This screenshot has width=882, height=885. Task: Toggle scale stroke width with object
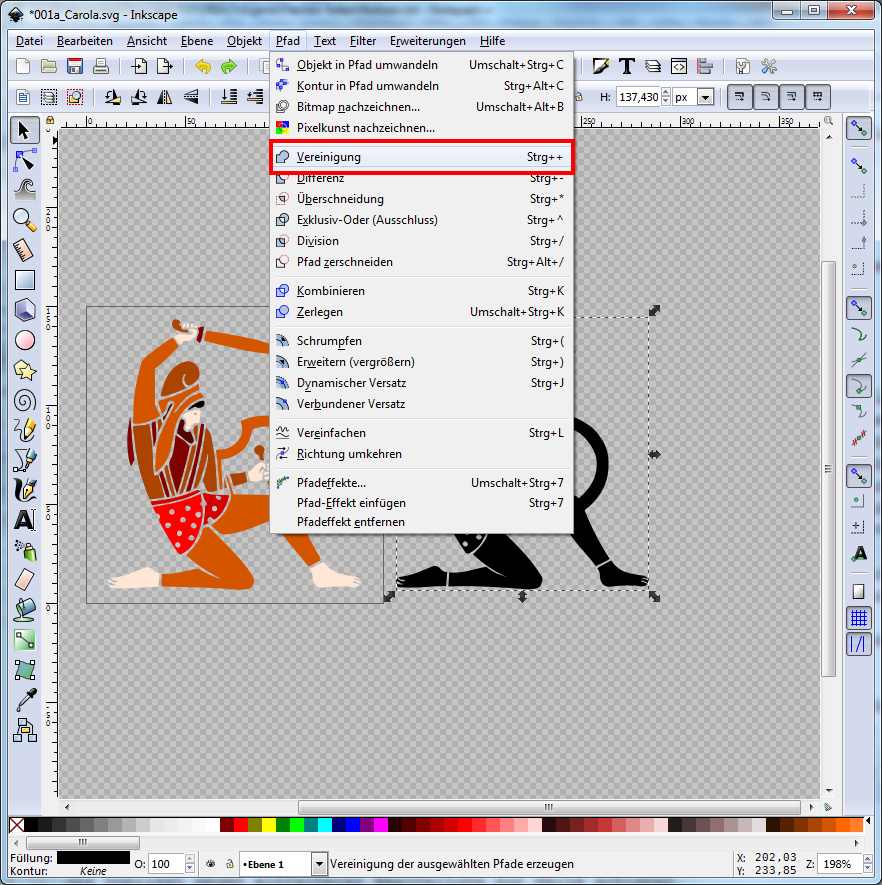tap(740, 97)
